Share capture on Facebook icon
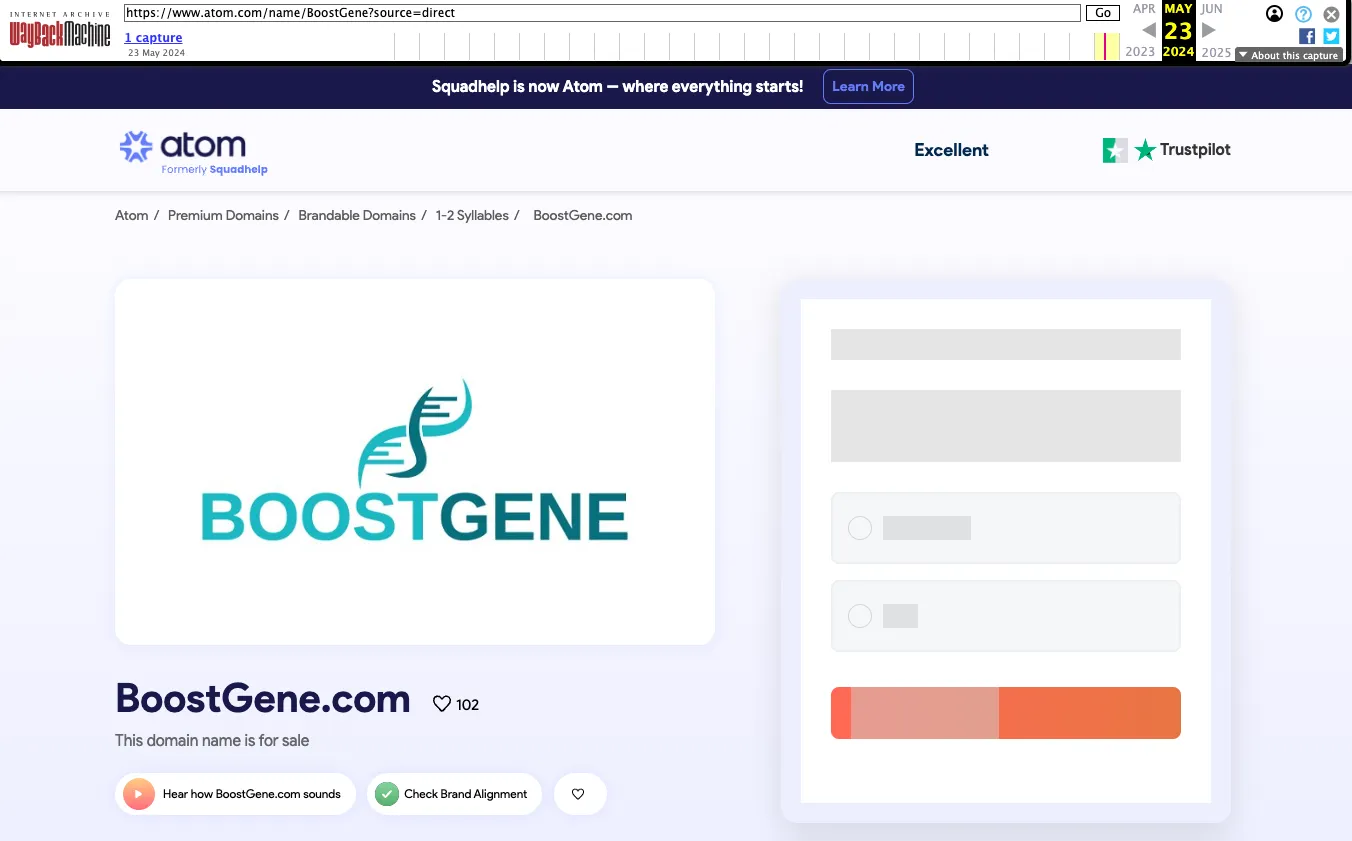1352x841 pixels. tap(1307, 36)
